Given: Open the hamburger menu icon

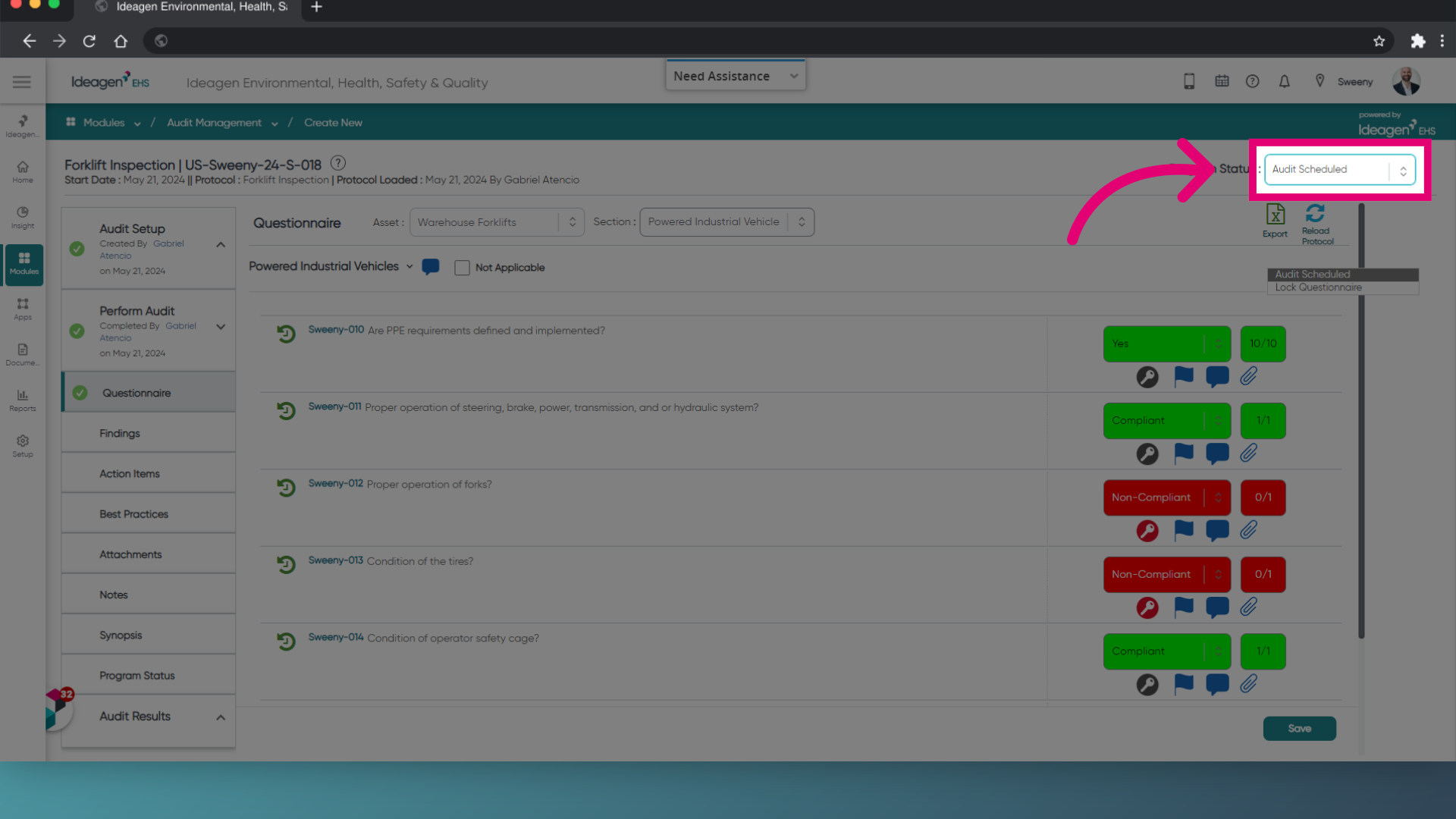Looking at the screenshot, I should 22,82.
